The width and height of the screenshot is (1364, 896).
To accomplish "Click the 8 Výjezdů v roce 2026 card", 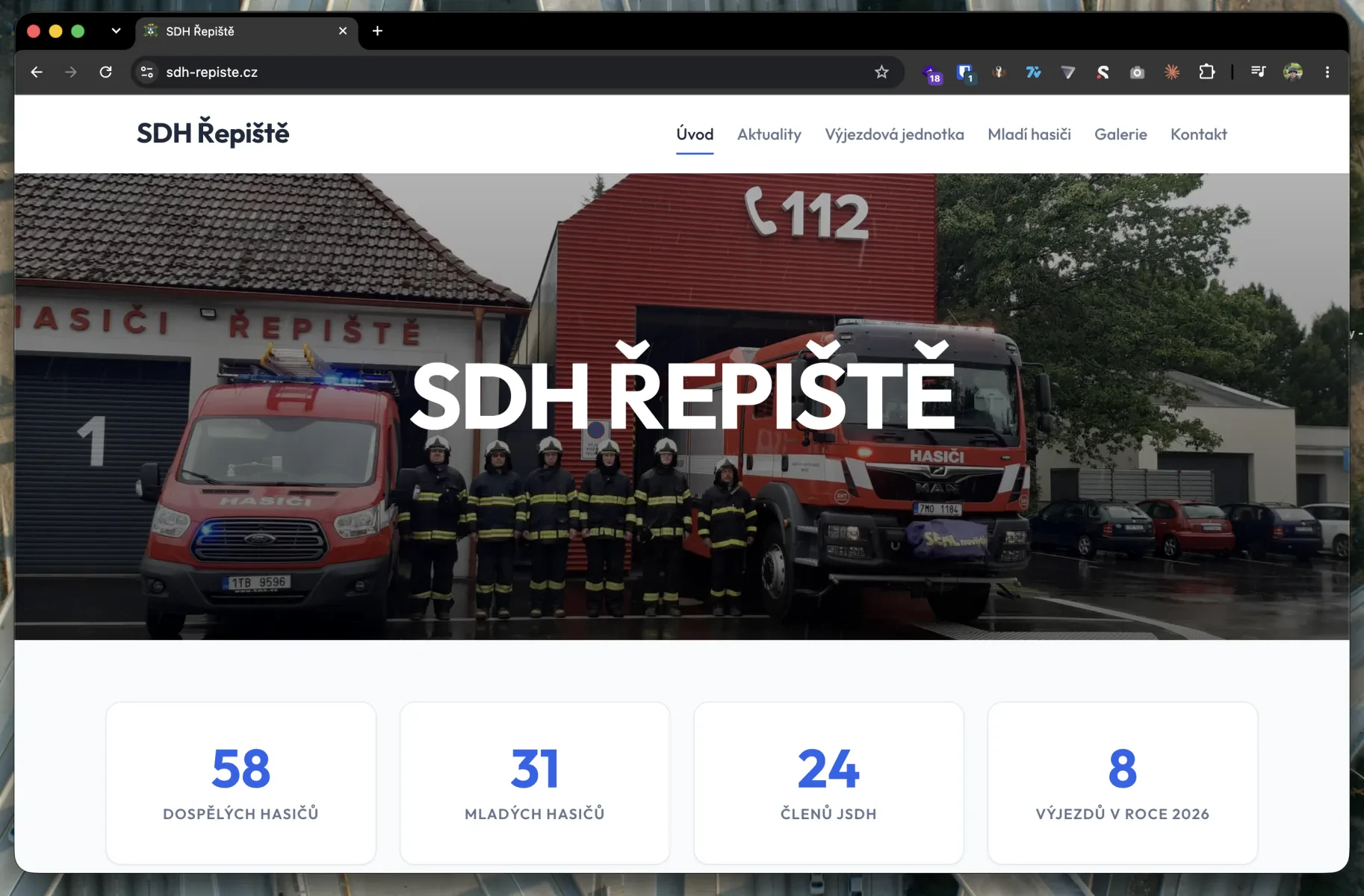I will pyautogui.click(x=1123, y=783).
